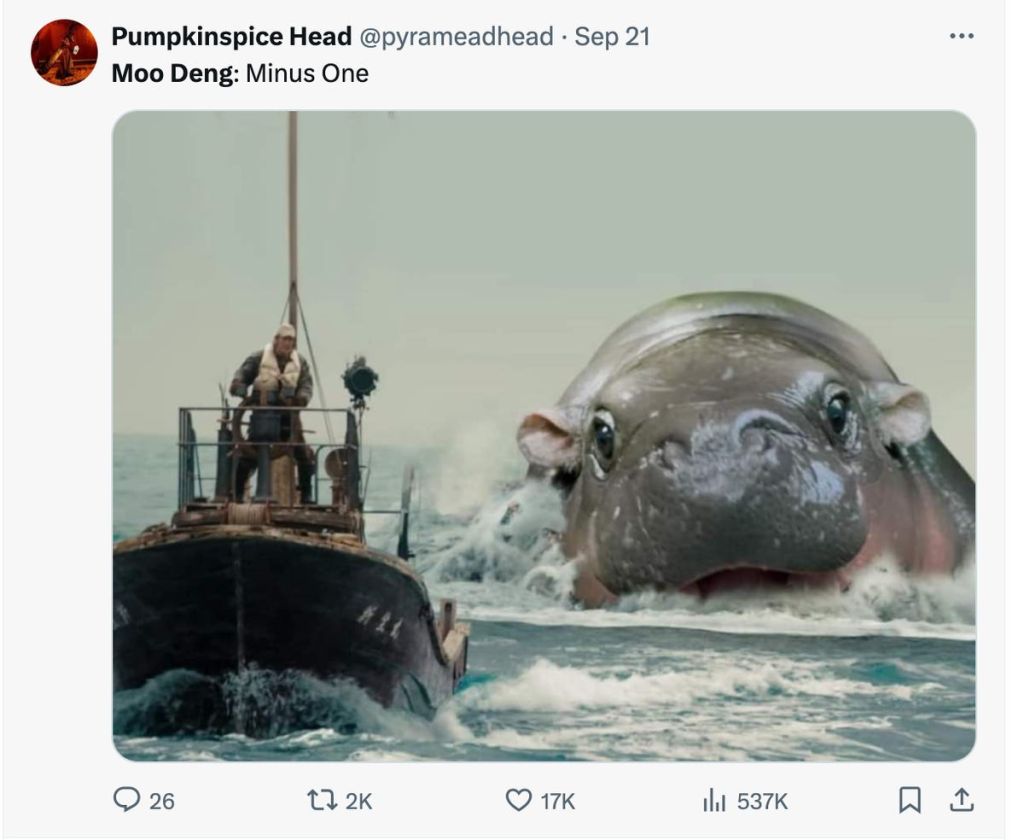Click the 537K views count
The width and height of the screenshot is (1024, 840).
pyautogui.click(x=762, y=801)
